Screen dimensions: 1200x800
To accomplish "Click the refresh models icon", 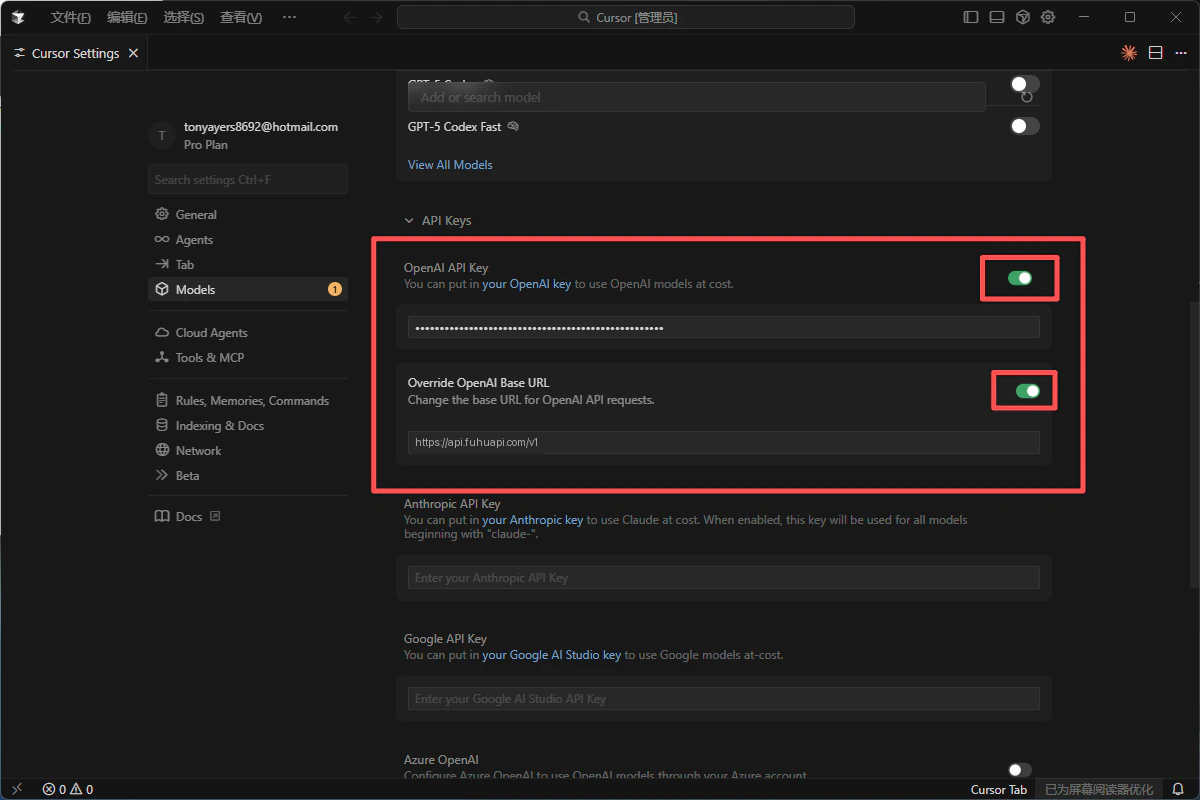I will 1027,97.
